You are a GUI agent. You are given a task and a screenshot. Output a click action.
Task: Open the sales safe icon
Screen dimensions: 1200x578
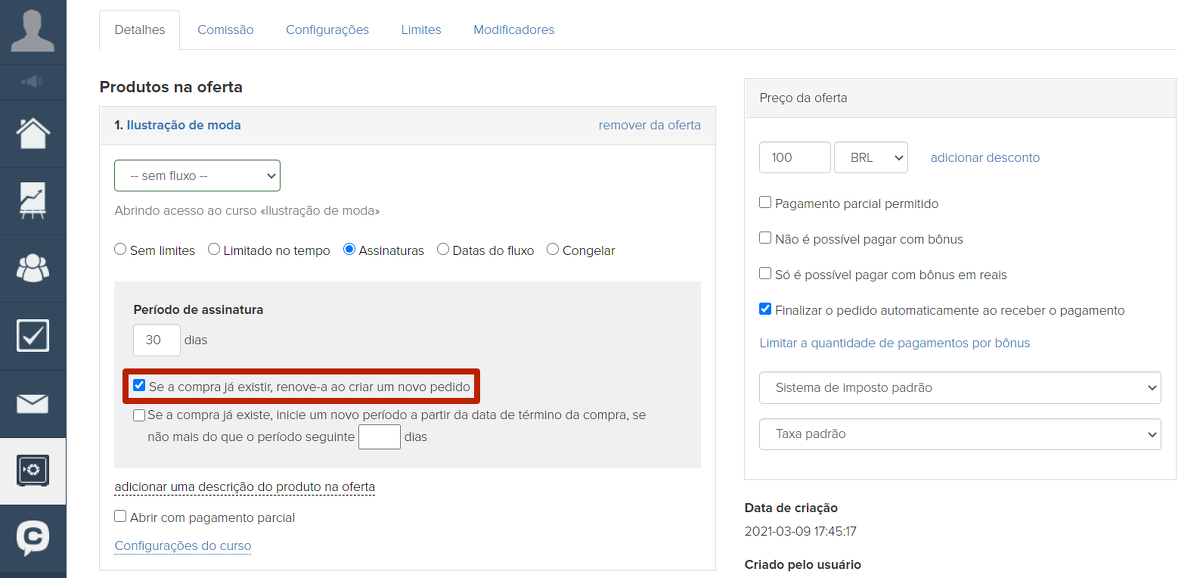[x=33, y=471]
